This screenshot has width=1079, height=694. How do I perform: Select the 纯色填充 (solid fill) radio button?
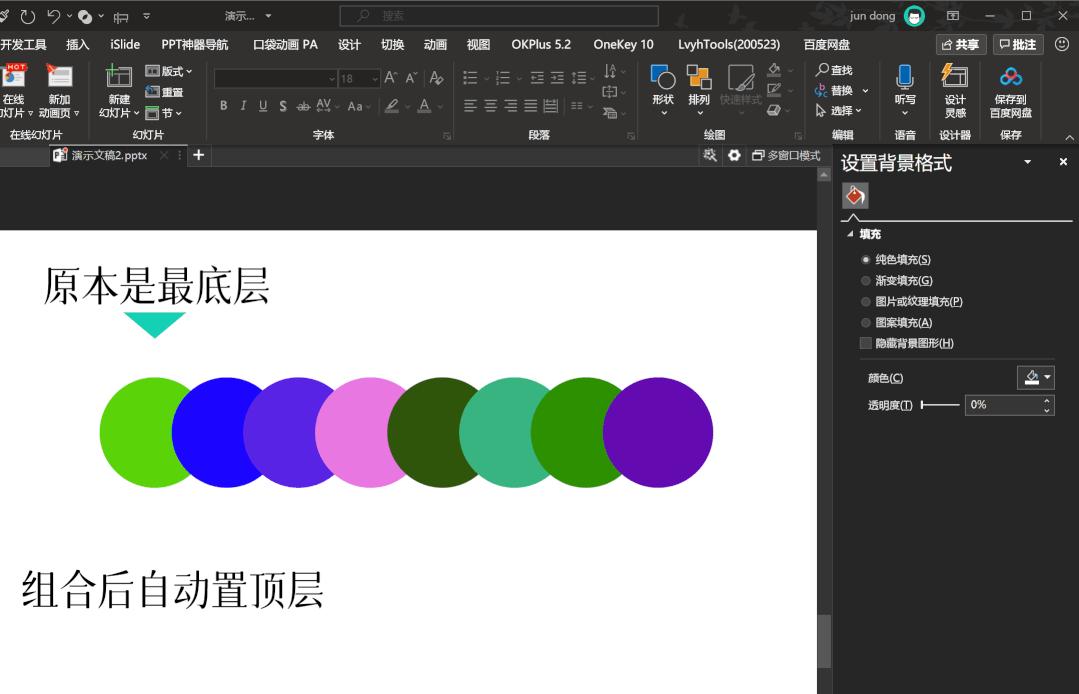[865, 259]
